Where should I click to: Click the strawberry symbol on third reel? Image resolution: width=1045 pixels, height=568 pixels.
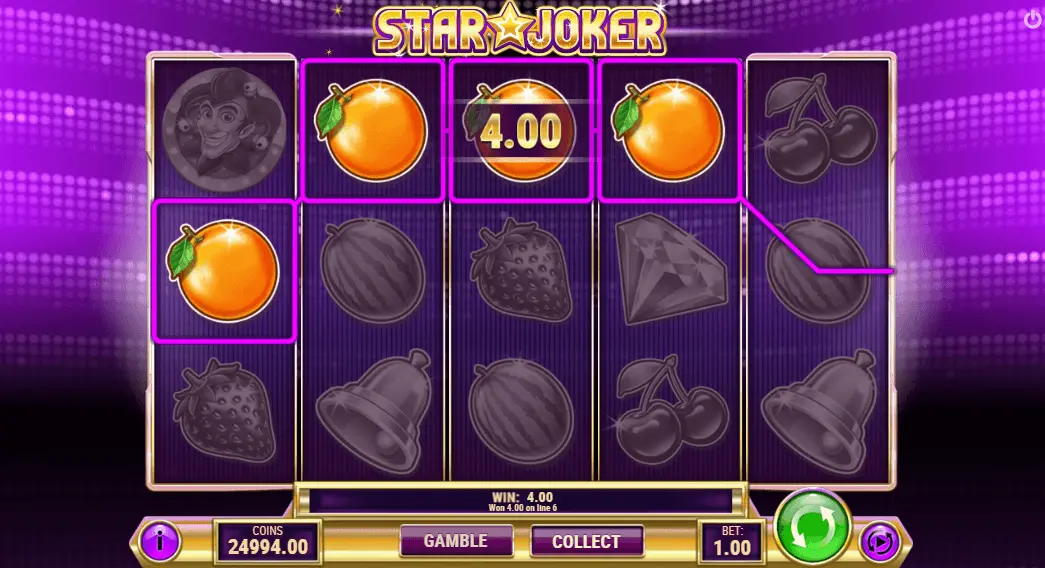pos(521,269)
